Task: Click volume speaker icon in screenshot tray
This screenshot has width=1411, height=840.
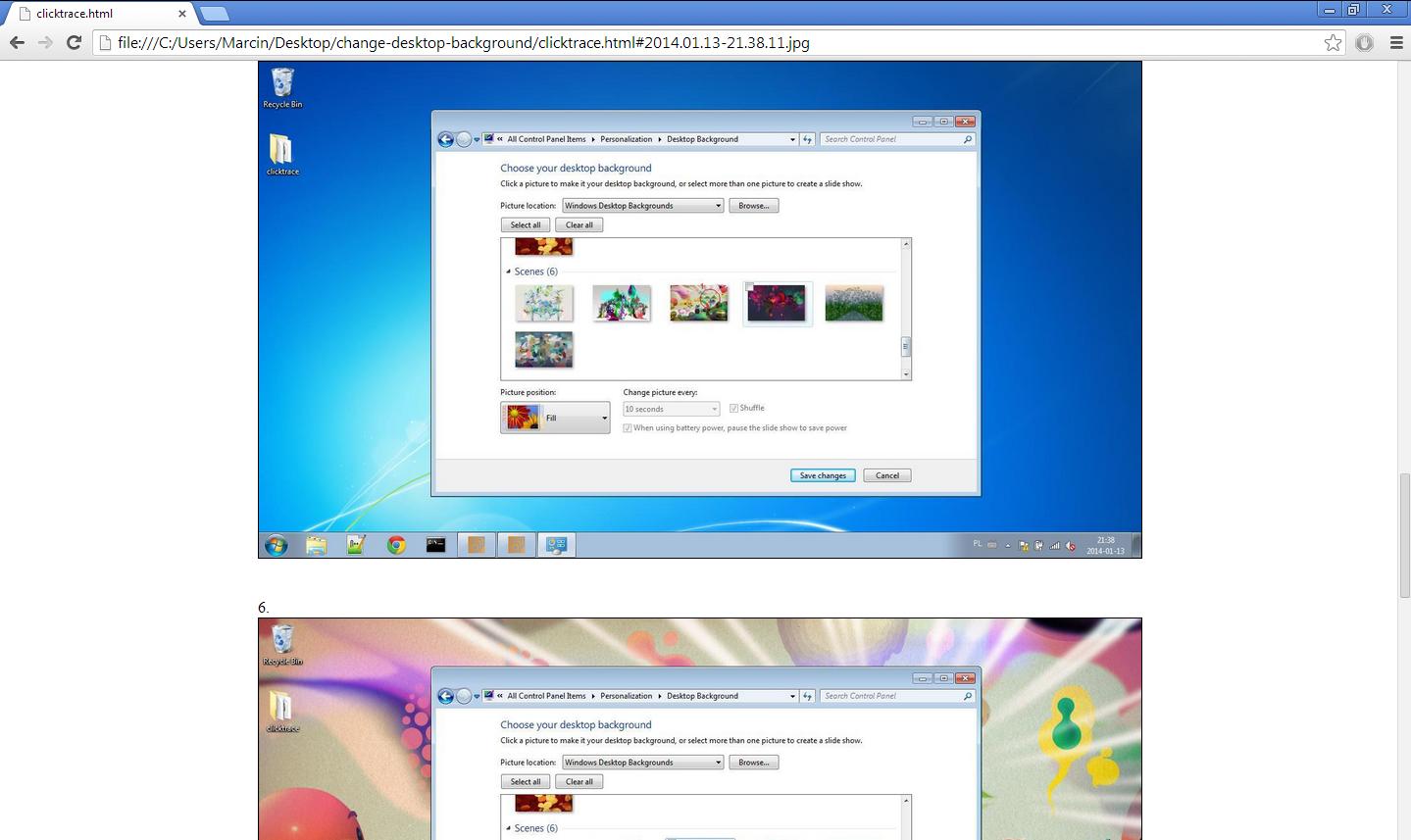Action: (1071, 546)
